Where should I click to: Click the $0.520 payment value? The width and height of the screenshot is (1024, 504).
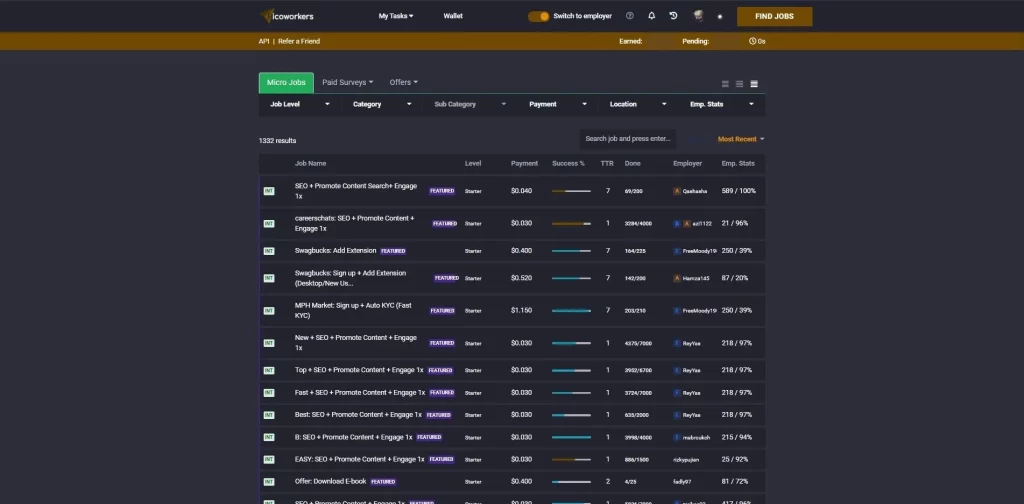pyautogui.click(x=521, y=278)
